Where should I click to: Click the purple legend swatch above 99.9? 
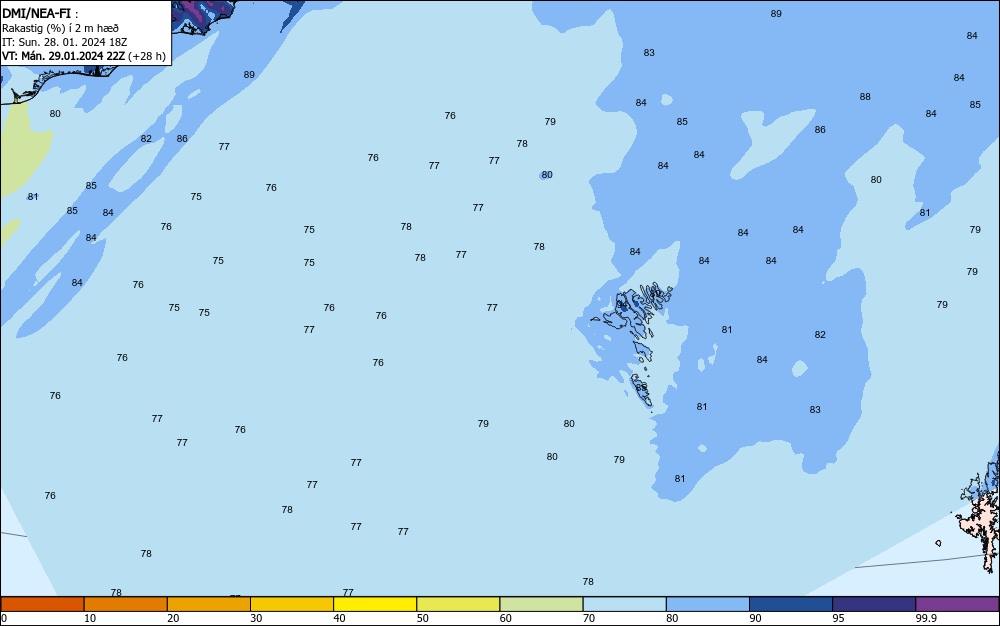coord(957,604)
